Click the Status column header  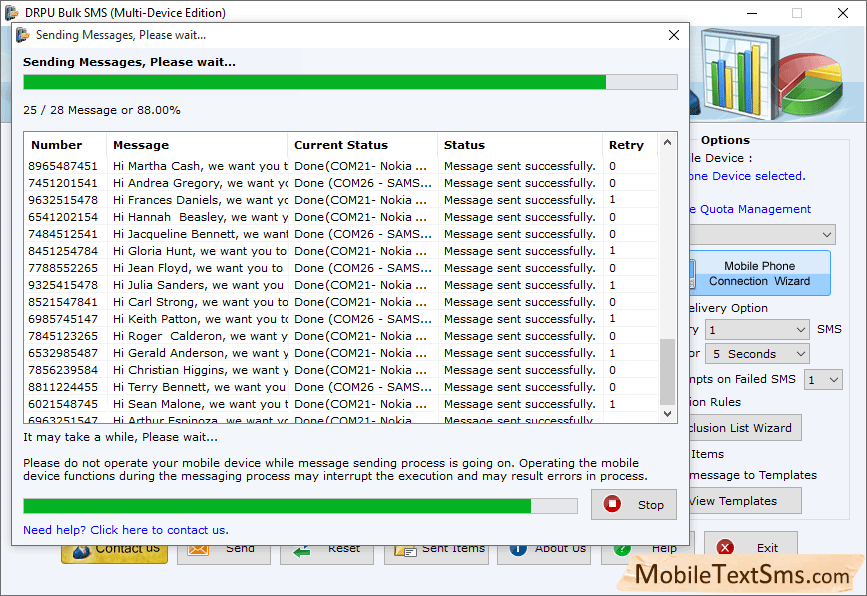tap(520, 145)
